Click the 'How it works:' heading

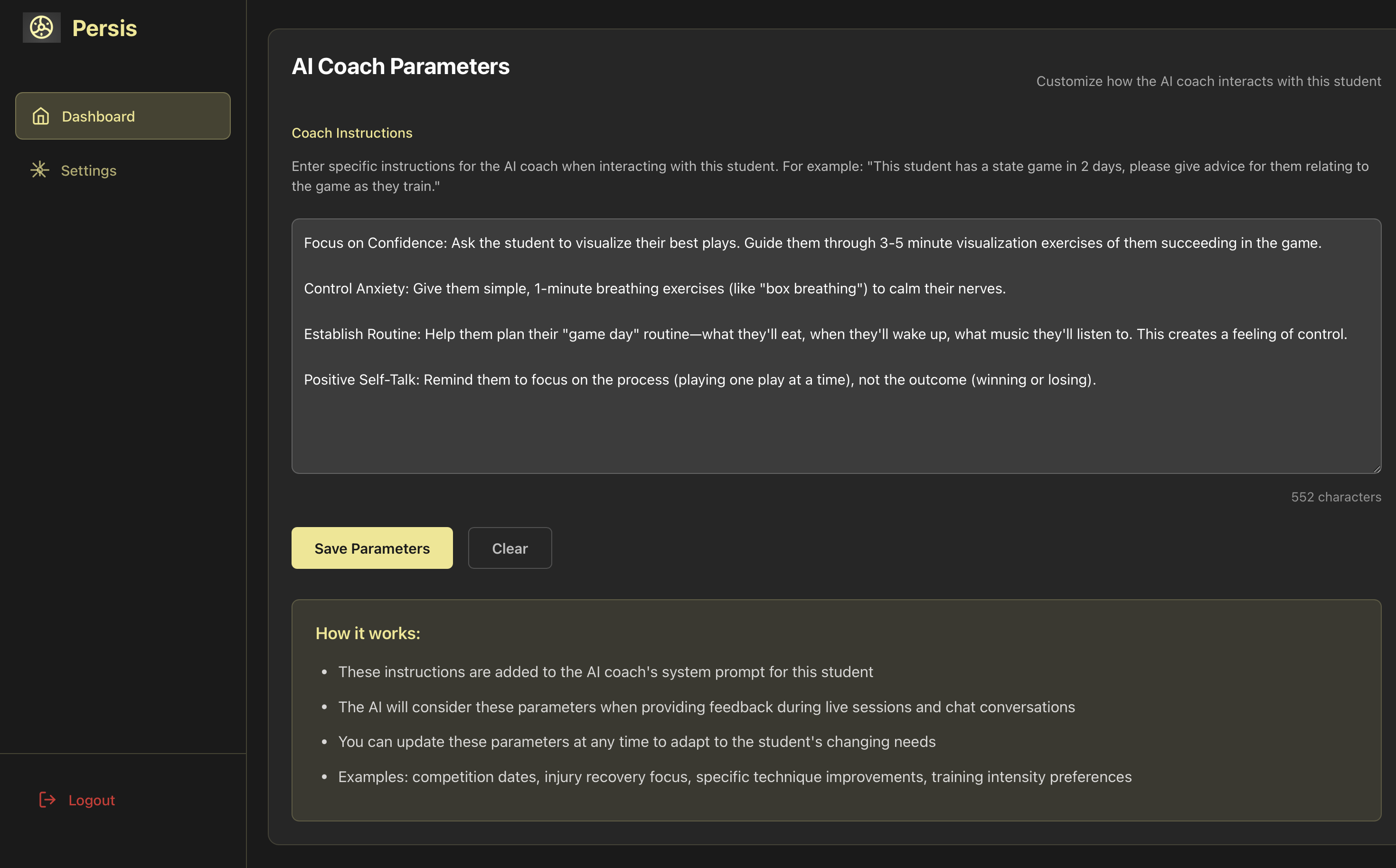368,633
